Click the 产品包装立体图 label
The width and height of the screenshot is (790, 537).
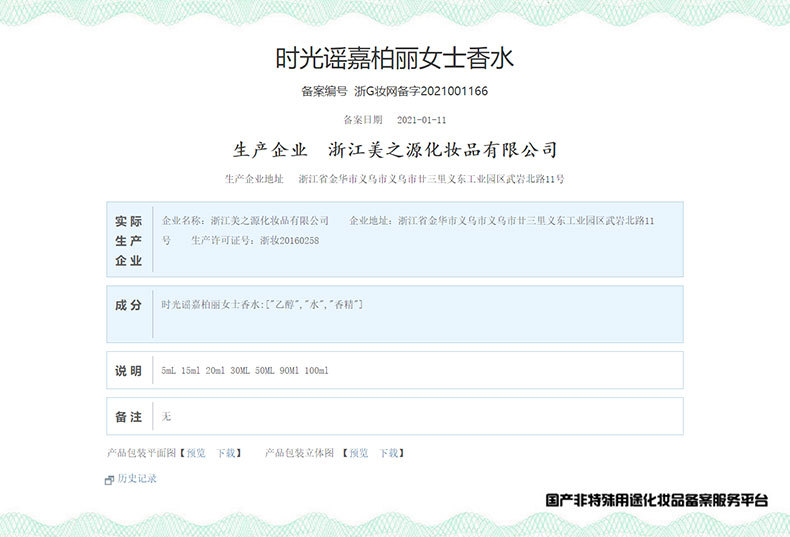tap(299, 453)
